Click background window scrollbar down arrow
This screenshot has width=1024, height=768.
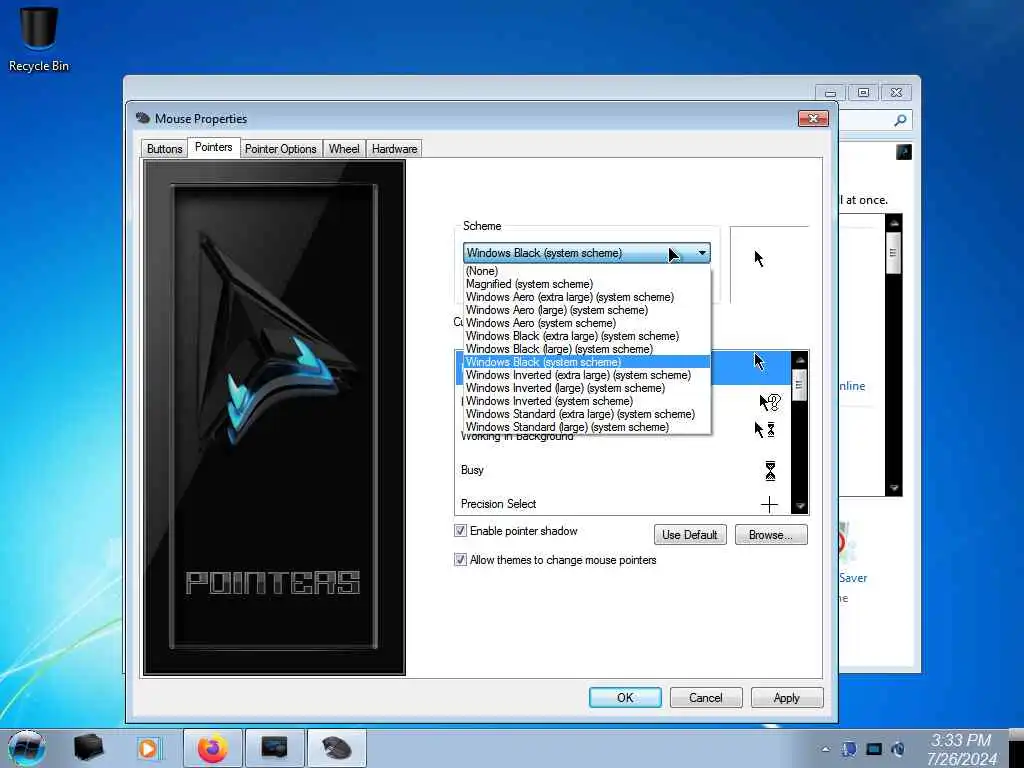[894, 488]
